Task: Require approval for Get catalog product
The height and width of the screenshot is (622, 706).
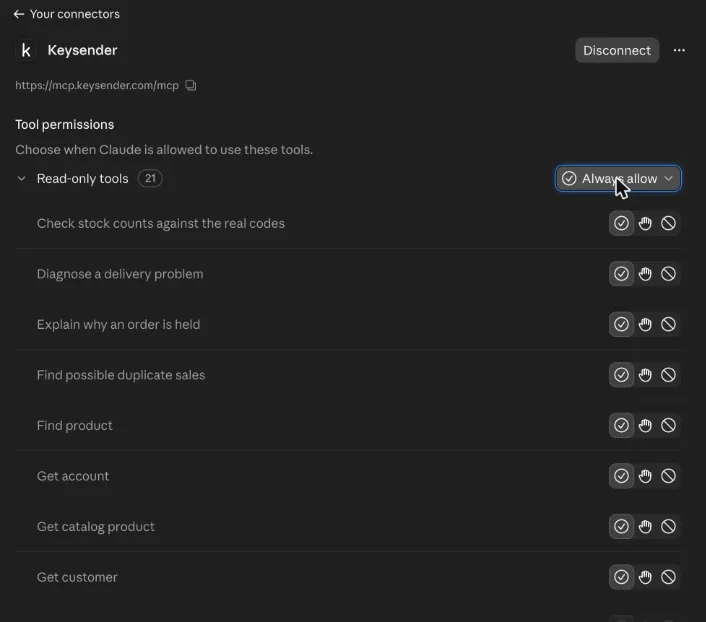Action: click(645, 526)
